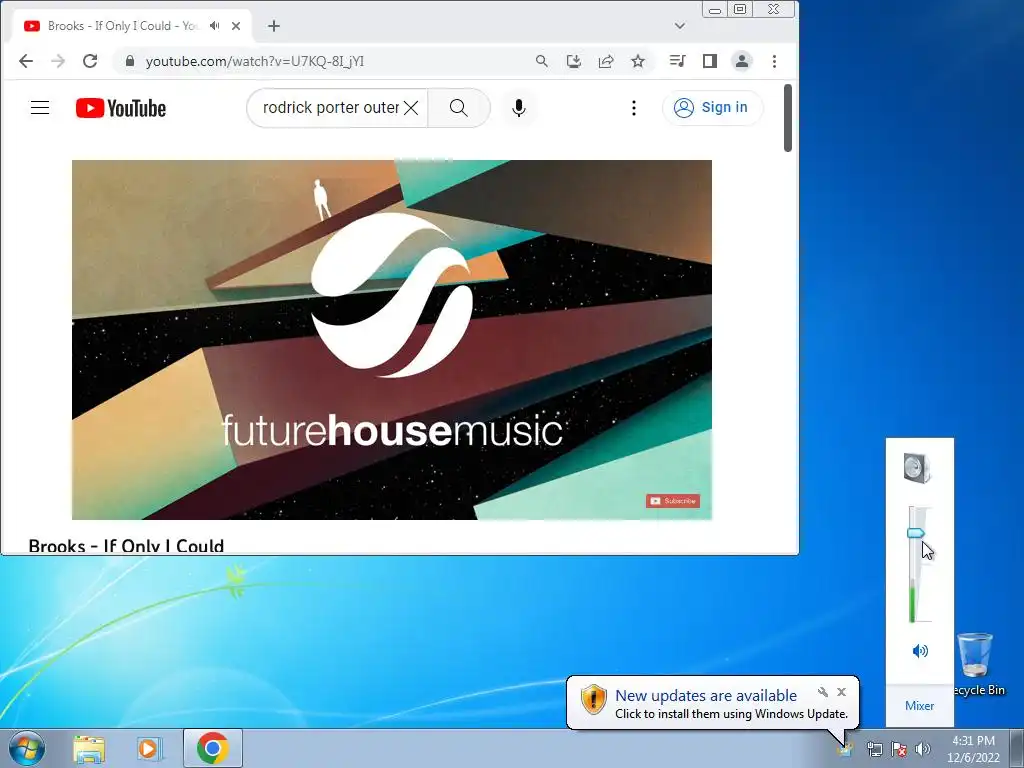Go back using Chrome's back arrow
The height and width of the screenshot is (768, 1024).
[x=26, y=61]
